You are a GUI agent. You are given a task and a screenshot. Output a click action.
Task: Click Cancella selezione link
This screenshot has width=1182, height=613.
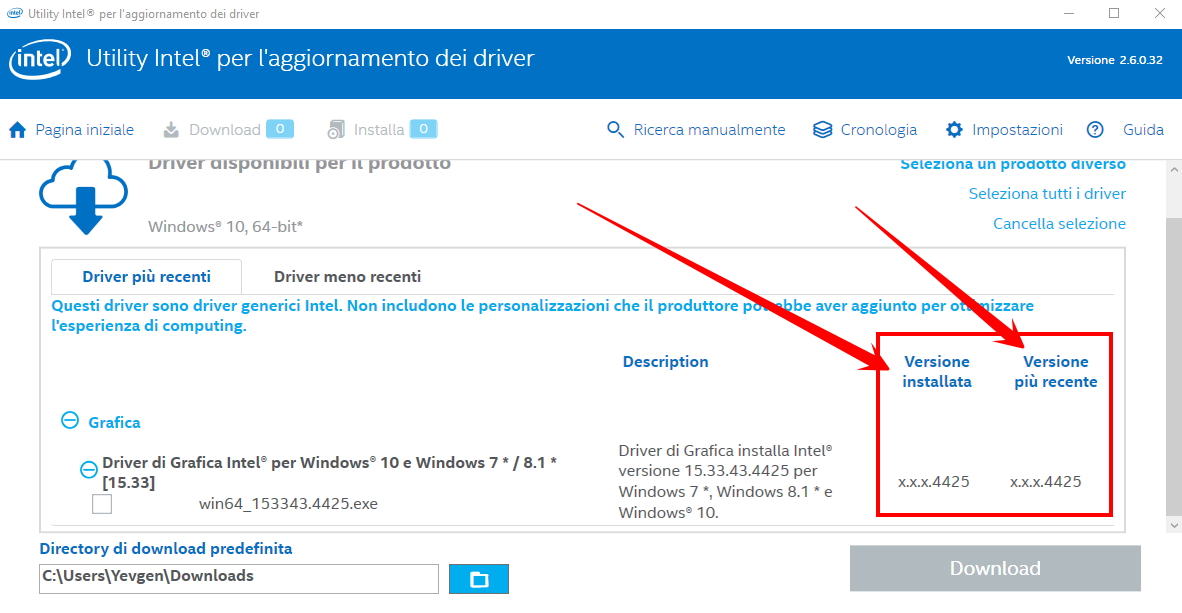[1059, 224]
